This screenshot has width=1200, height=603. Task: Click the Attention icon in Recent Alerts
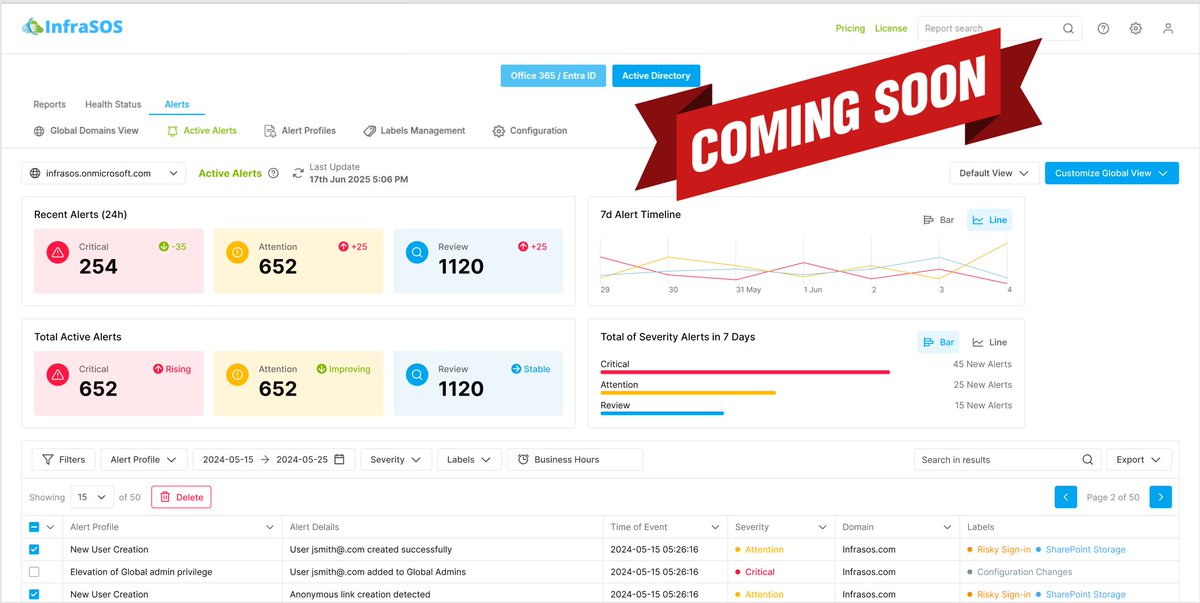point(237,254)
